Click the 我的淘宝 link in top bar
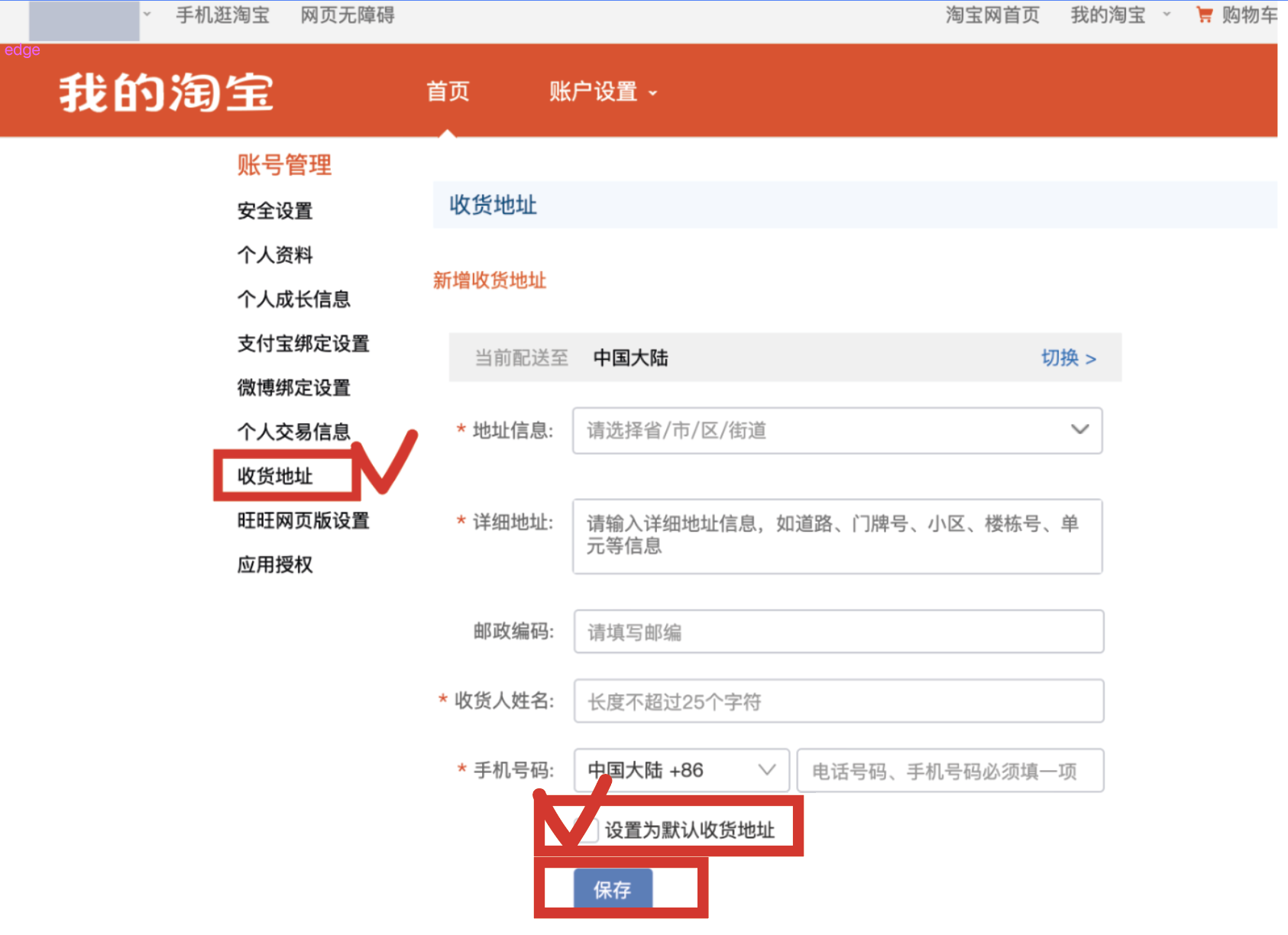The image size is (1288, 935). point(1108,15)
